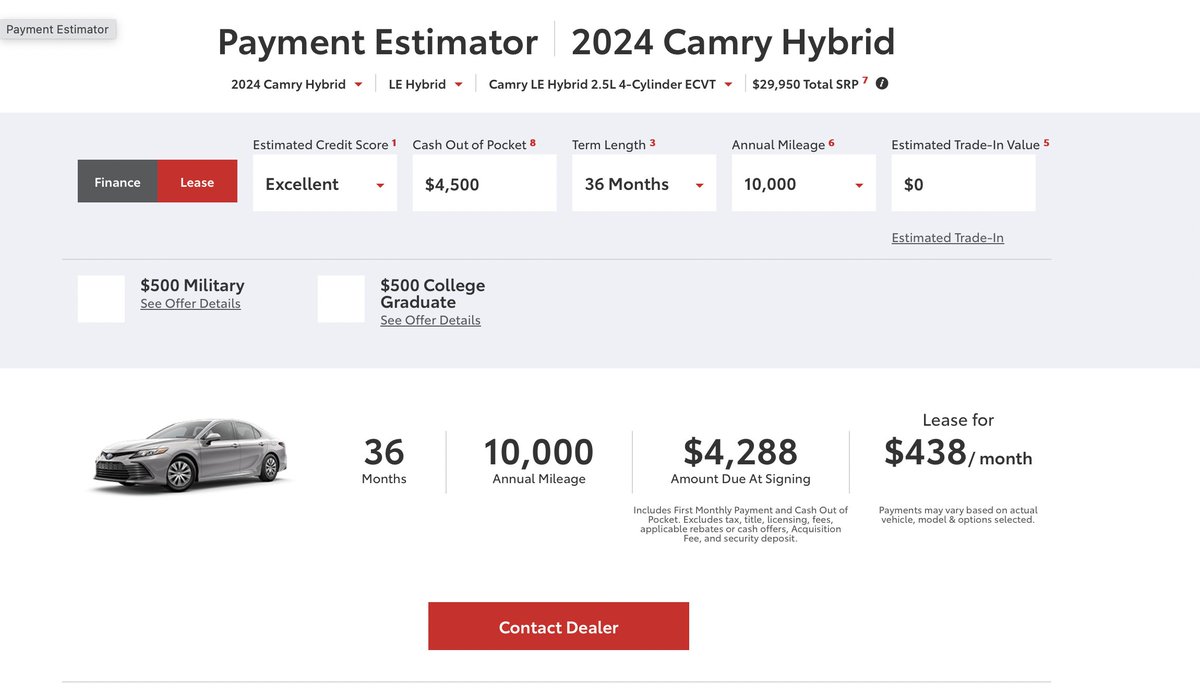Image resolution: width=1200 pixels, height=696 pixels.
Task: Click the $4,288 Amount Due At Signing
Action: point(741,460)
